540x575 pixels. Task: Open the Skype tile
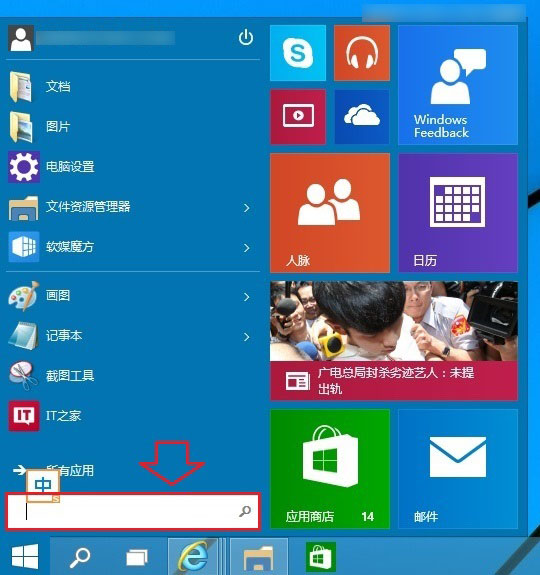click(x=298, y=53)
